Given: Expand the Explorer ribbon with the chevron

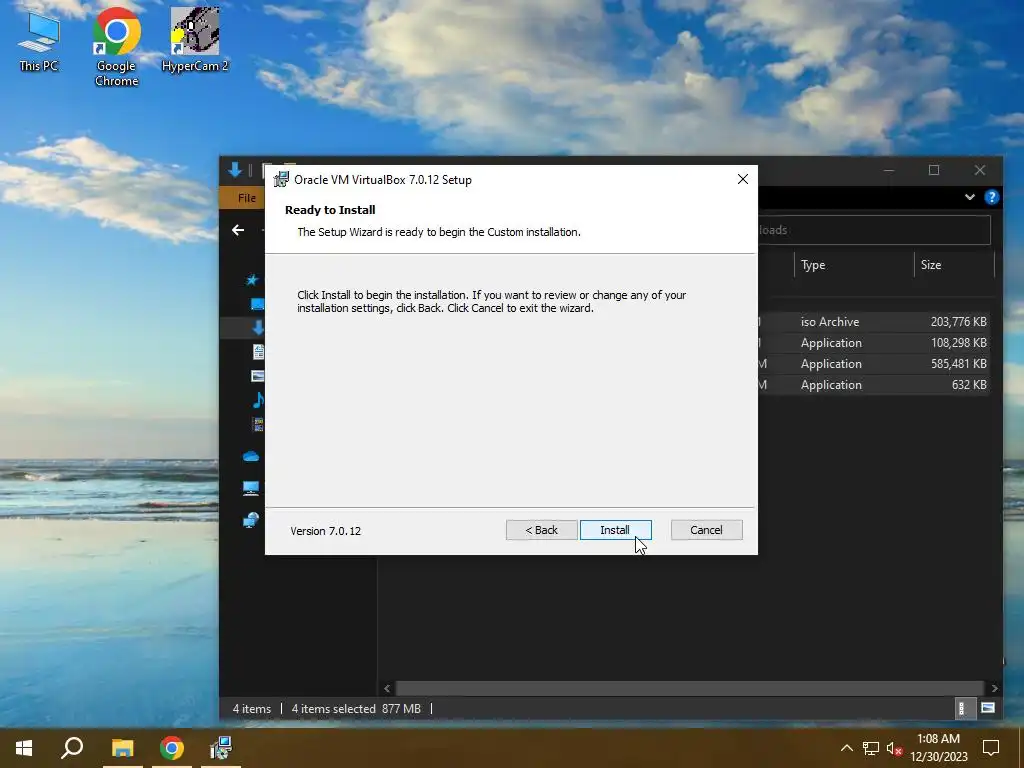Looking at the screenshot, I should coord(970,197).
